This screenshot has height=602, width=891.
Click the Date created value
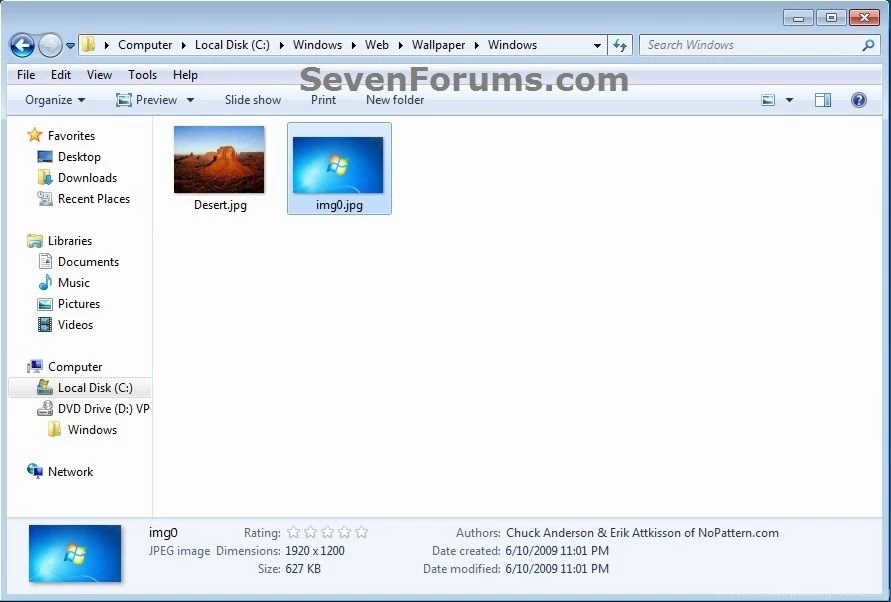click(x=557, y=551)
